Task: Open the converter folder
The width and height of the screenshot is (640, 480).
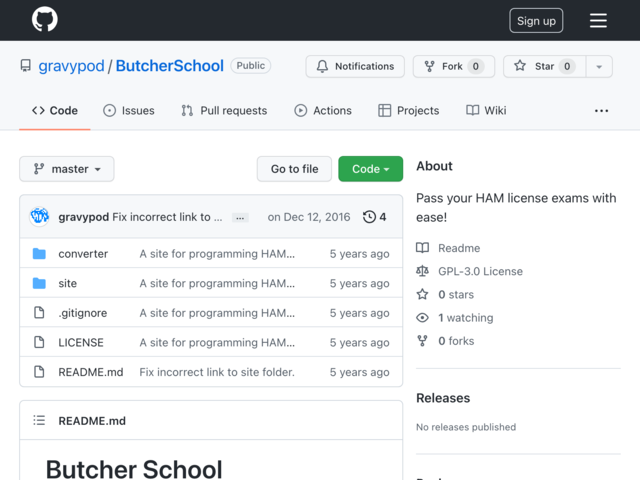Action: tap(83, 254)
